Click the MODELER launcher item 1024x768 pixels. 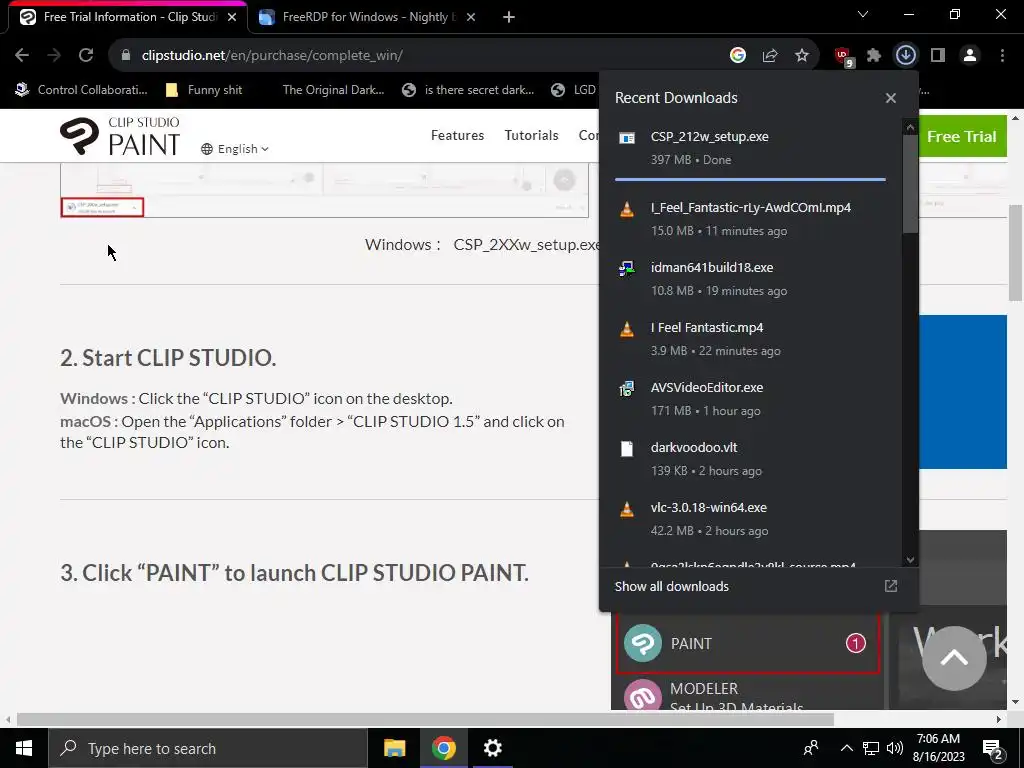(748, 694)
